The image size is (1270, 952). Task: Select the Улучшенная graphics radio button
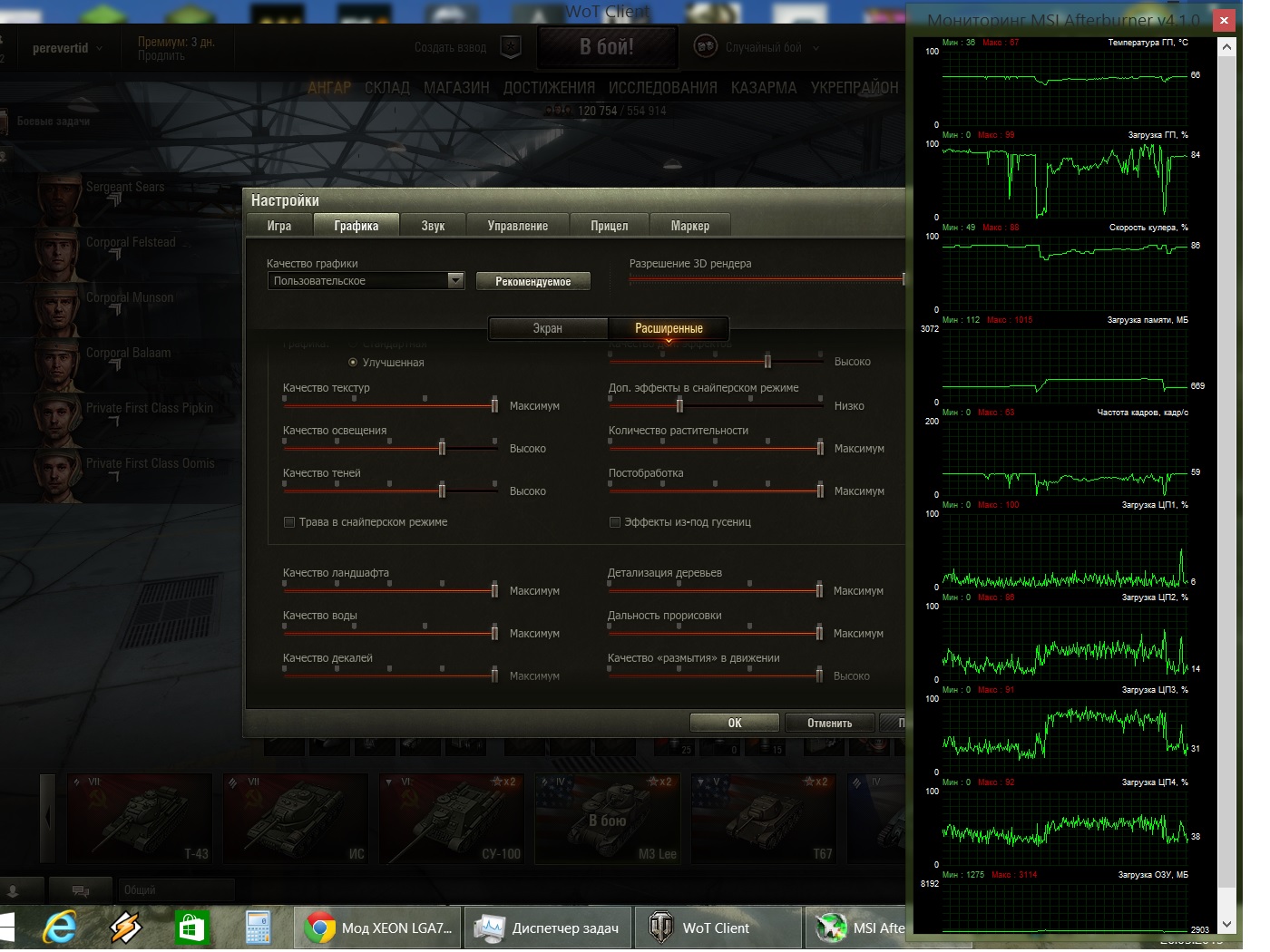[x=353, y=363]
